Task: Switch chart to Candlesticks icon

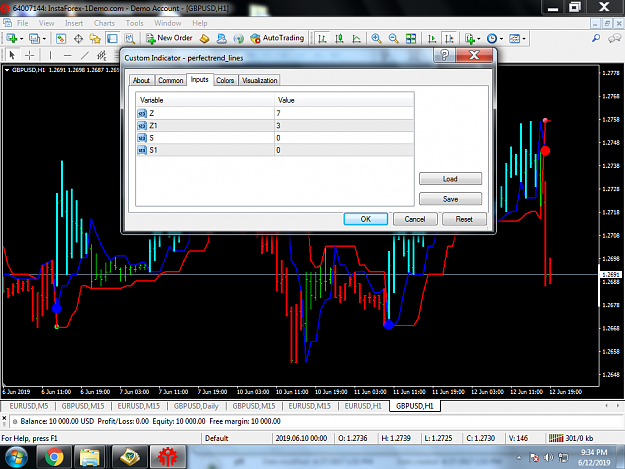Action: [339, 39]
